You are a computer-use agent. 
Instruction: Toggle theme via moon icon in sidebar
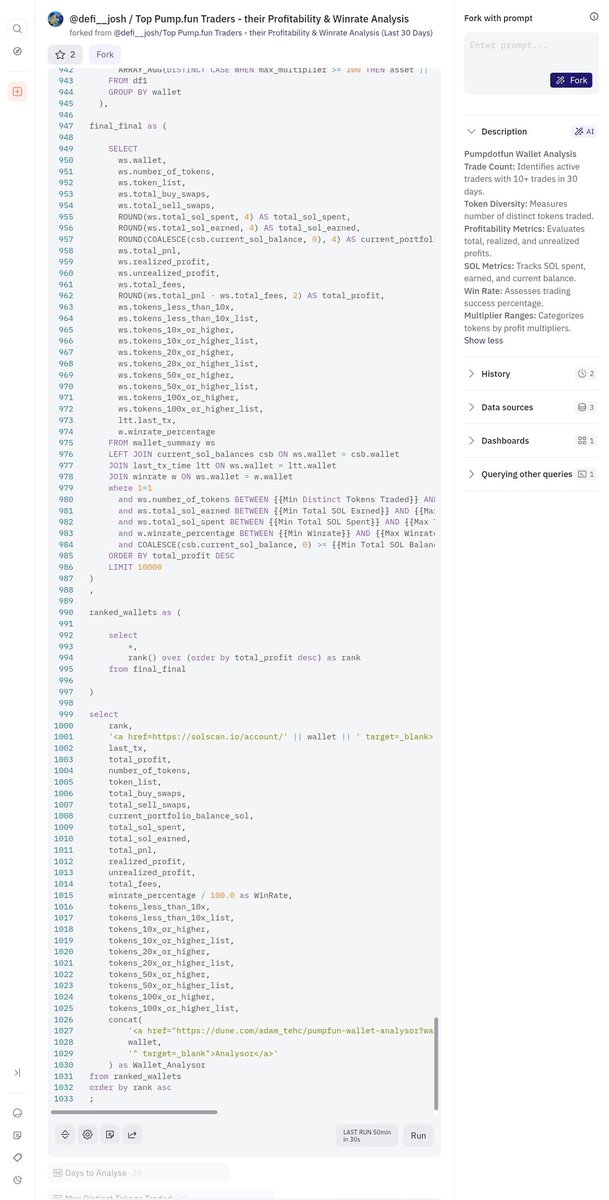pyautogui.click(x=17, y=1179)
